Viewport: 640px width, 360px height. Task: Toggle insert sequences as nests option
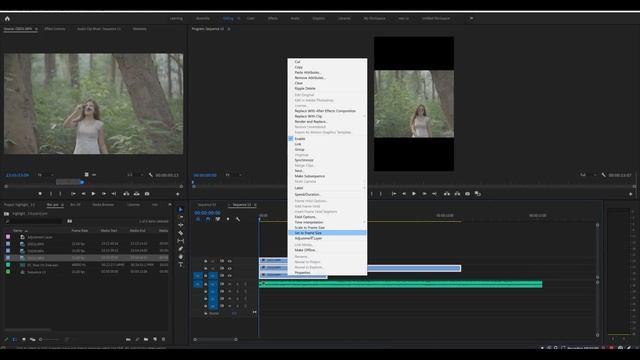coord(198,219)
